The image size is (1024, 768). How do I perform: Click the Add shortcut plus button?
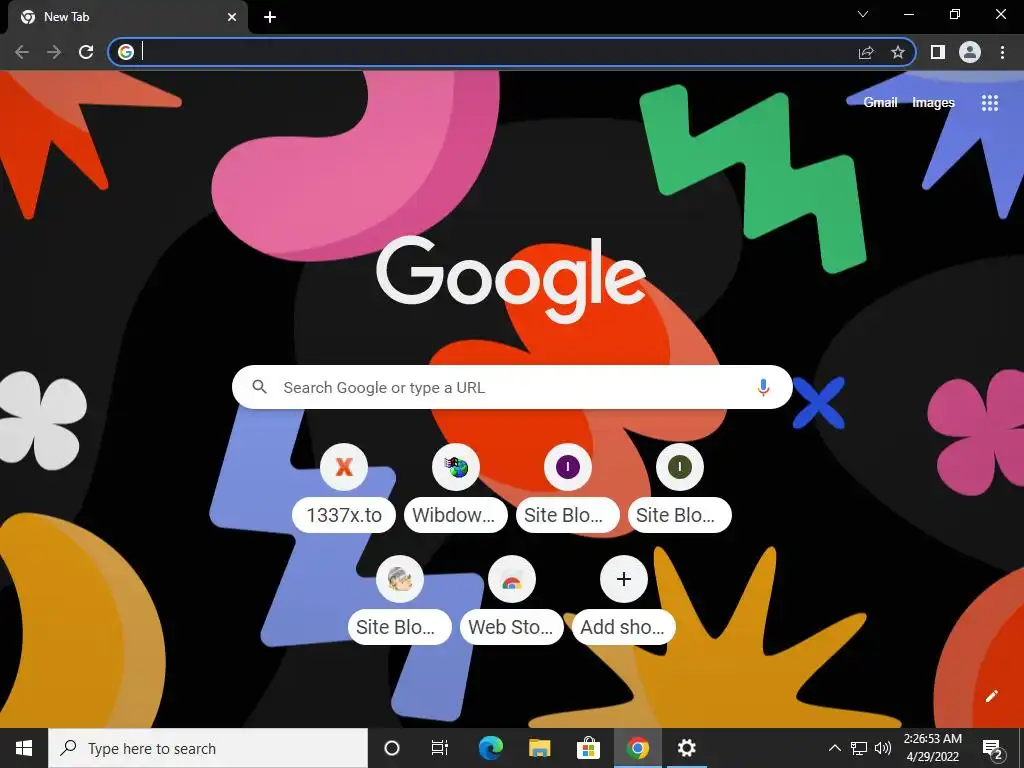pyautogui.click(x=624, y=579)
